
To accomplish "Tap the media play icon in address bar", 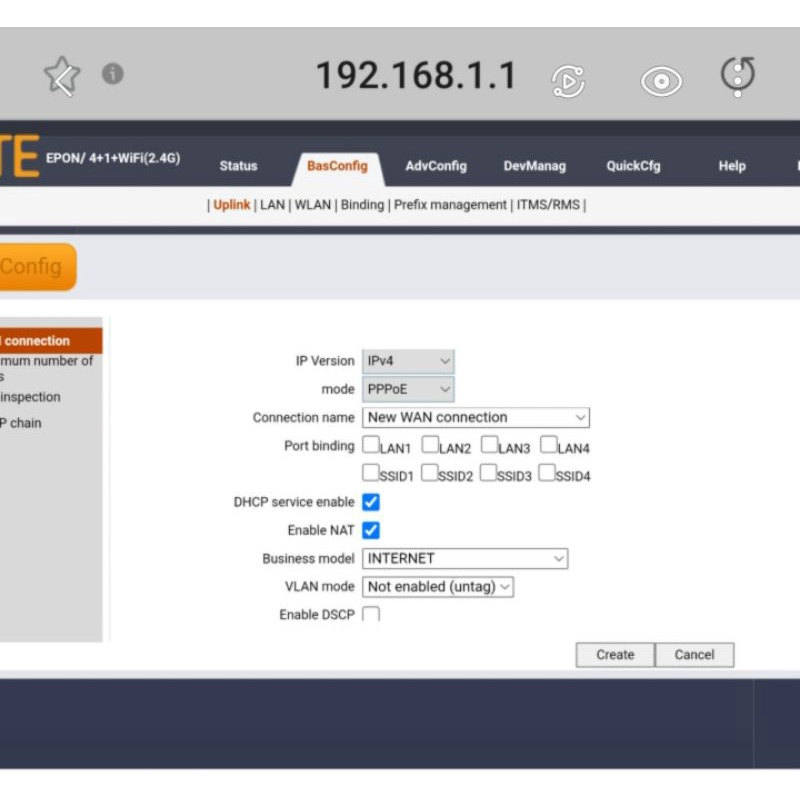I will (x=568, y=80).
